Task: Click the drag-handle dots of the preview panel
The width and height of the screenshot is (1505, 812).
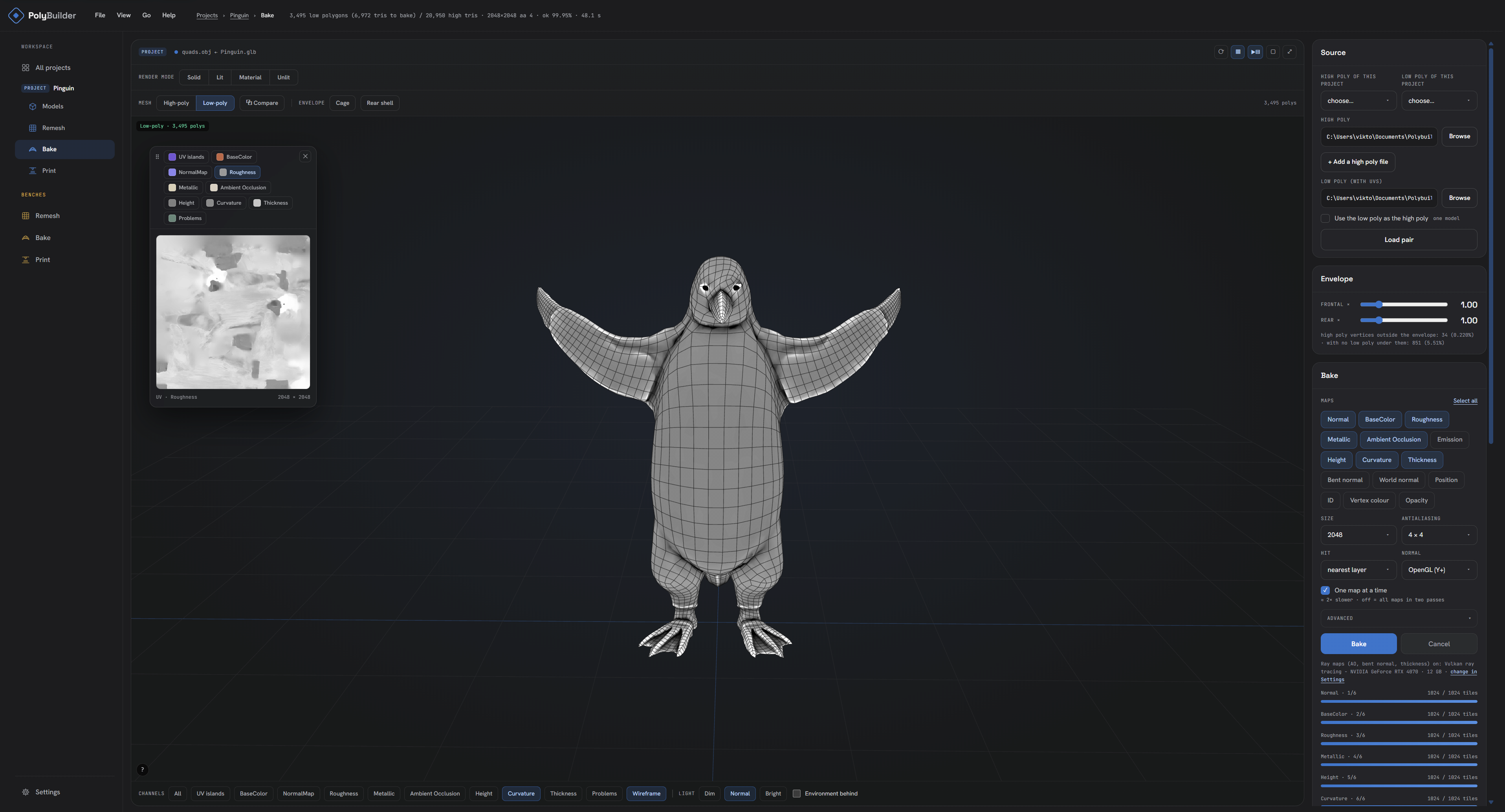Action: 157,157
